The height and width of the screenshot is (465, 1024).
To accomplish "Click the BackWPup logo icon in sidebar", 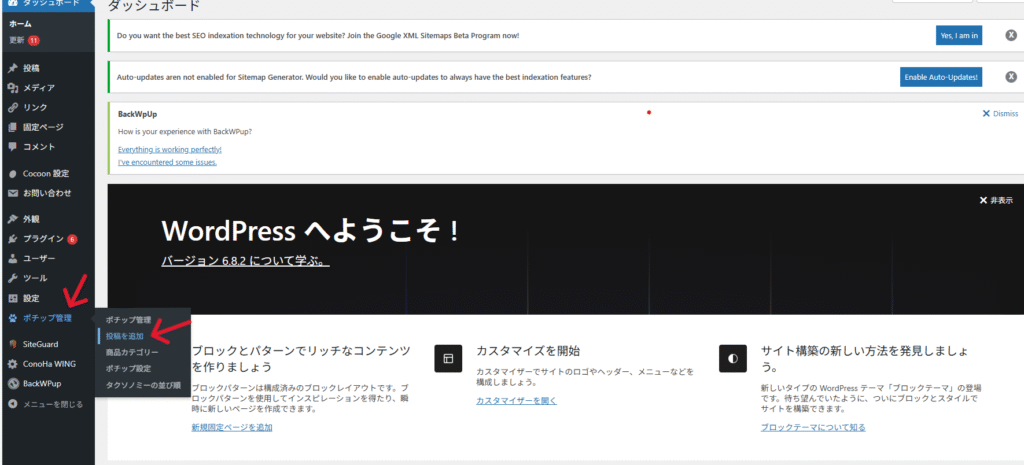I will click(x=12, y=383).
